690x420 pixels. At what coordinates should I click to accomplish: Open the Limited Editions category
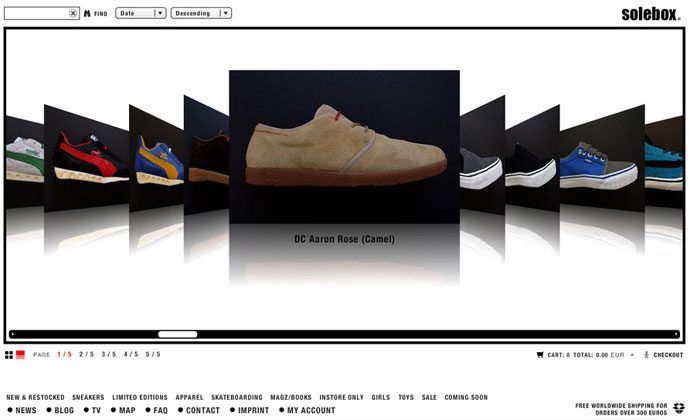[x=140, y=397]
